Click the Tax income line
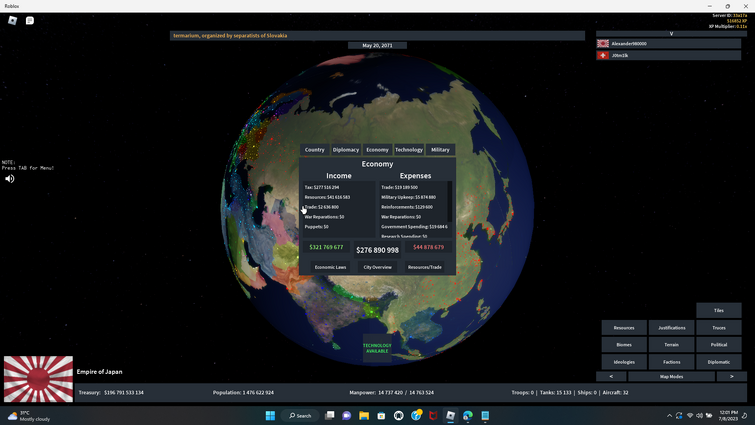The width and height of the screenshot is (755, 425). 322,187
